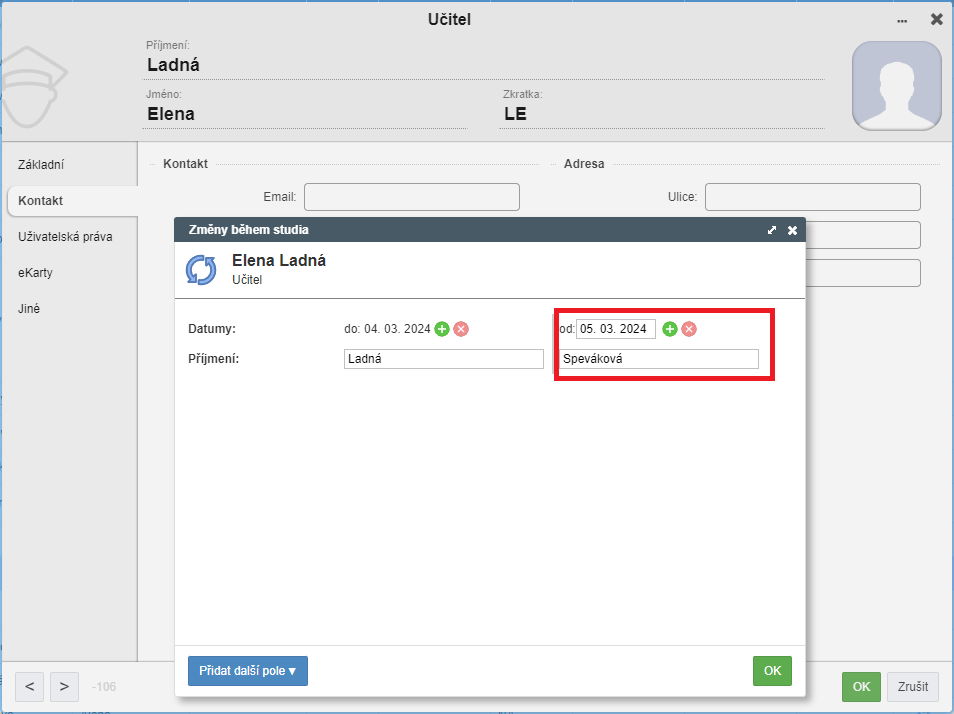Close the Změny během studia dialog
This screenshot has width=954, height=714.
click(x=792, y=230)
